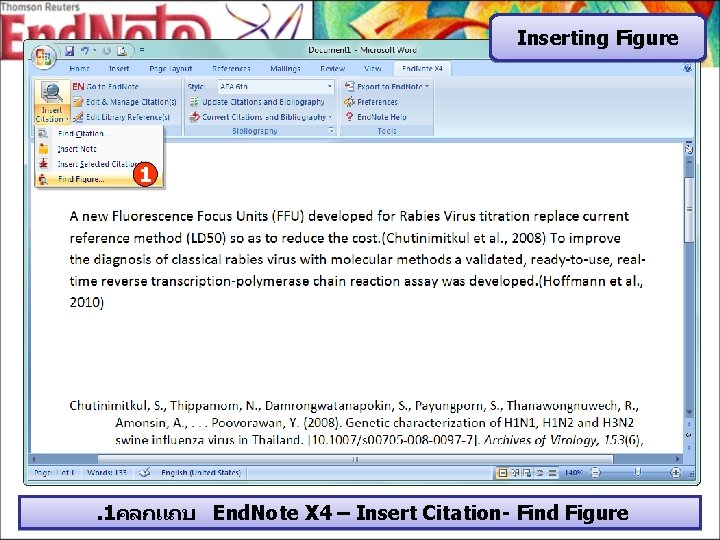720x540 pixels.
Task: Open the View tab
Action: (x=372, y=68)
